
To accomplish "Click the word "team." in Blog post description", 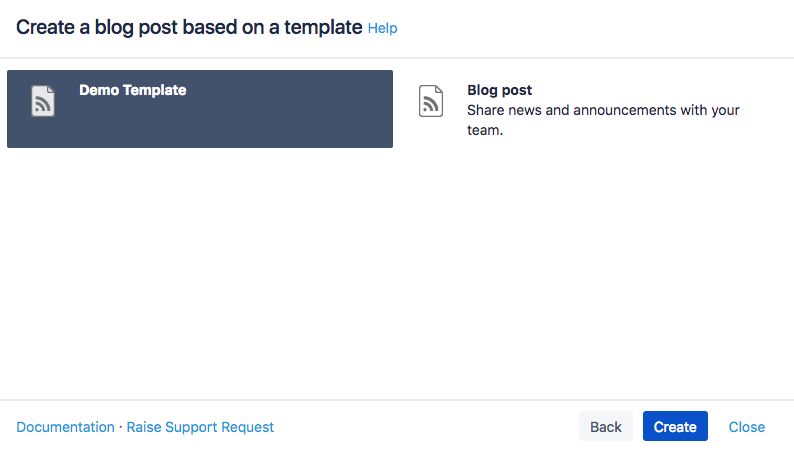I will coord(485,130).
